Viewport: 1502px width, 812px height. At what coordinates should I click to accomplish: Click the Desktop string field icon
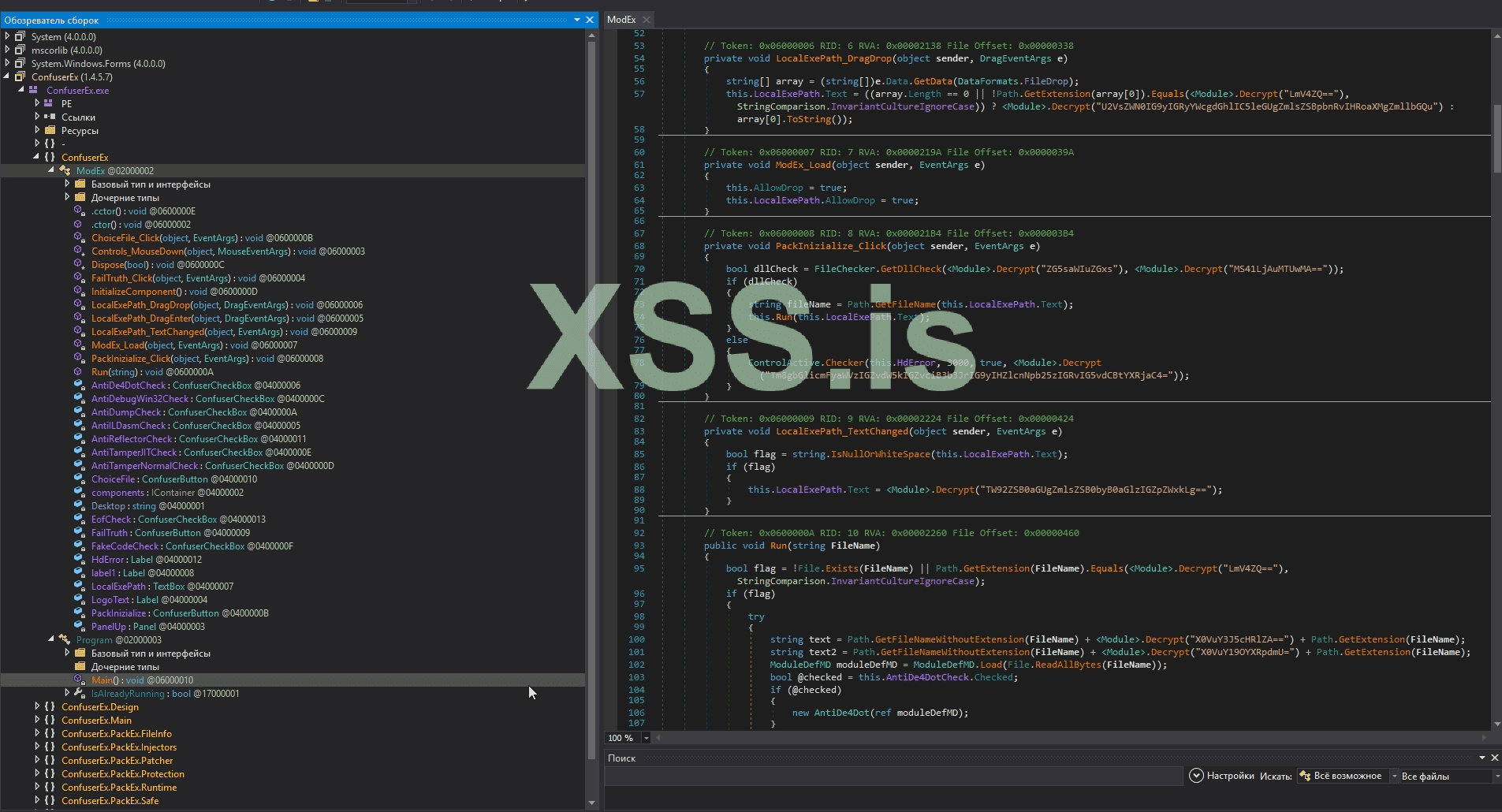pyautogui.click(x=79, y=505)
